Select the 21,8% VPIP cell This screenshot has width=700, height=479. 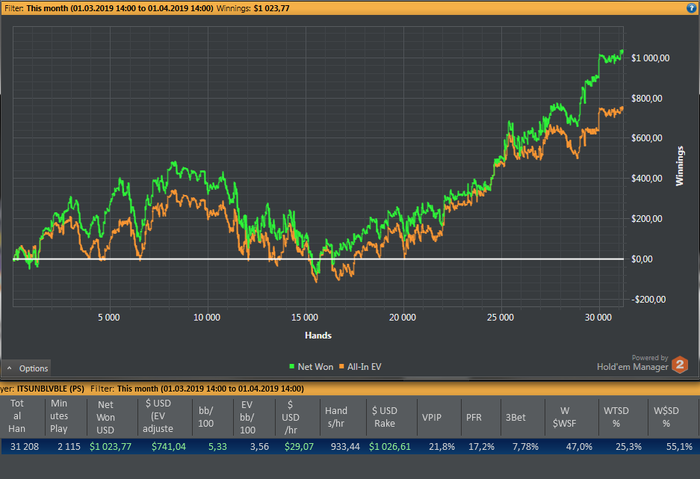coord(442,446)
